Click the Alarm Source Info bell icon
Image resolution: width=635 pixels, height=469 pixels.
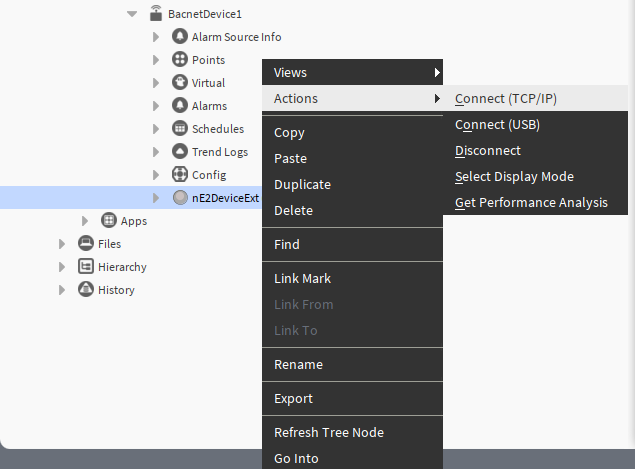pos(180,37)
